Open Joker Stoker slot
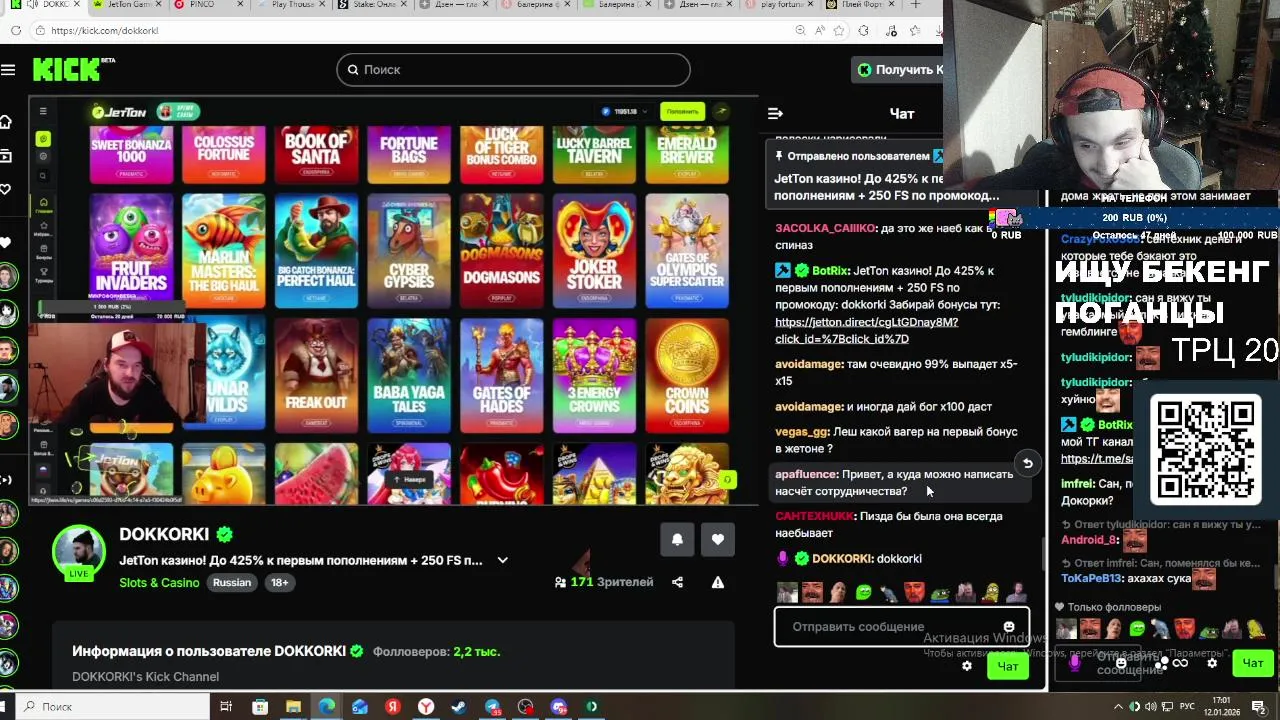This screenshot has width=1280, height=720. pos(594,250)
